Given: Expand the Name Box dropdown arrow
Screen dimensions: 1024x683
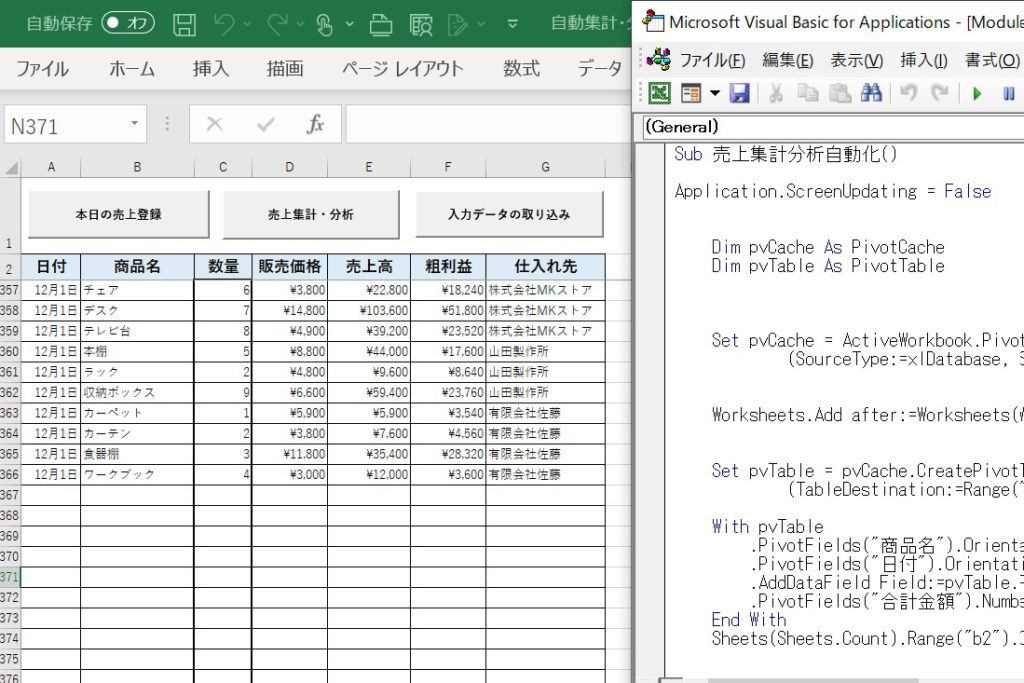Looking at the screenshot, I should 135,123.
